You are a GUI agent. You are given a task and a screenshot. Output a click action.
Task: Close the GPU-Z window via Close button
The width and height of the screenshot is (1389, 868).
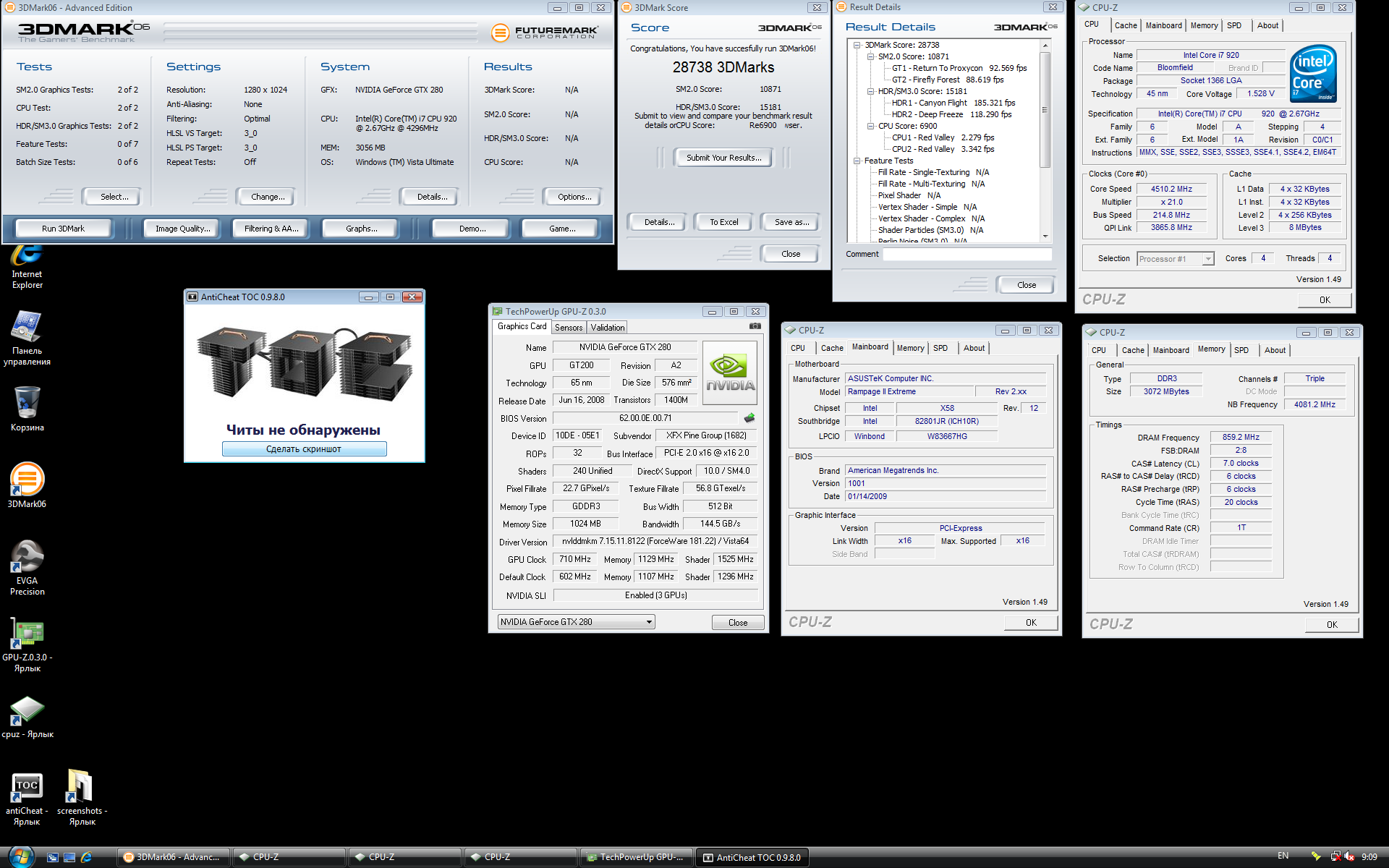coord(738,623)
